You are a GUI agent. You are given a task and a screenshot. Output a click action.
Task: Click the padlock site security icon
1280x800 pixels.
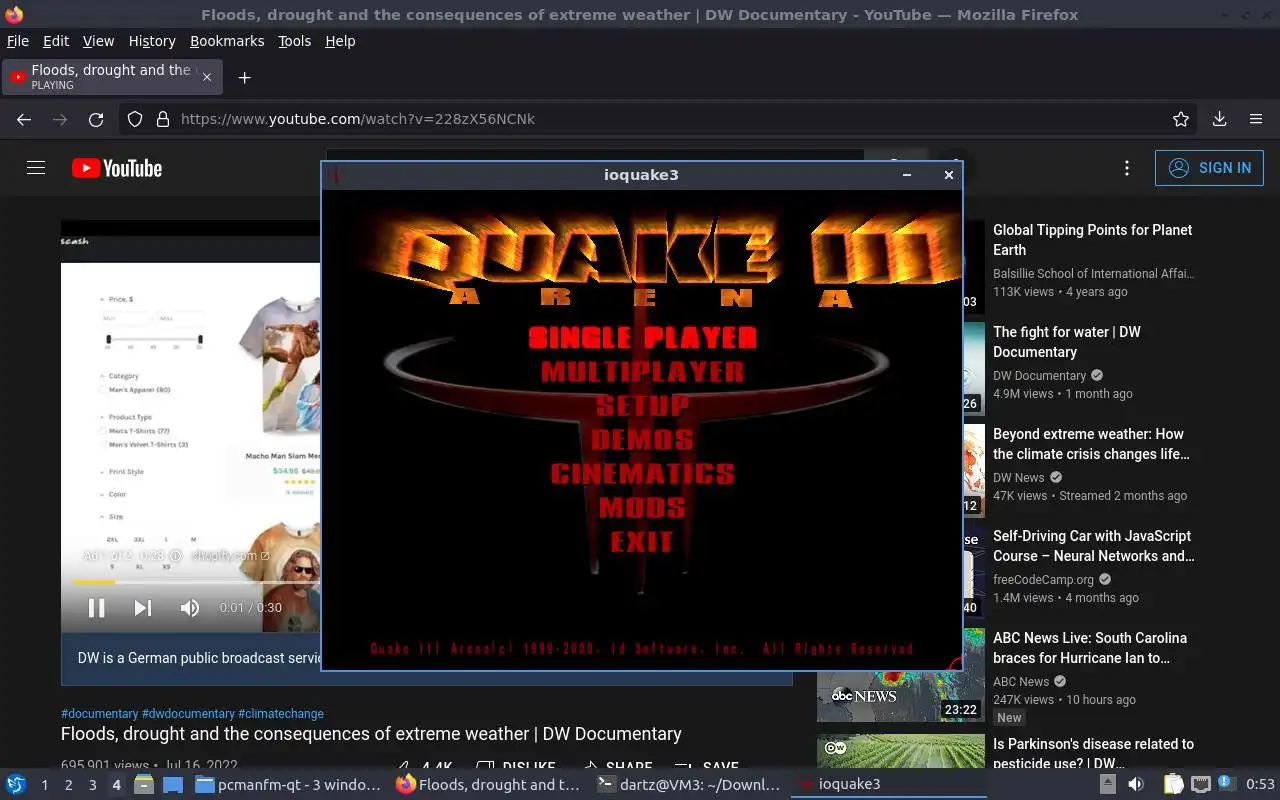(x=162, y=119)
